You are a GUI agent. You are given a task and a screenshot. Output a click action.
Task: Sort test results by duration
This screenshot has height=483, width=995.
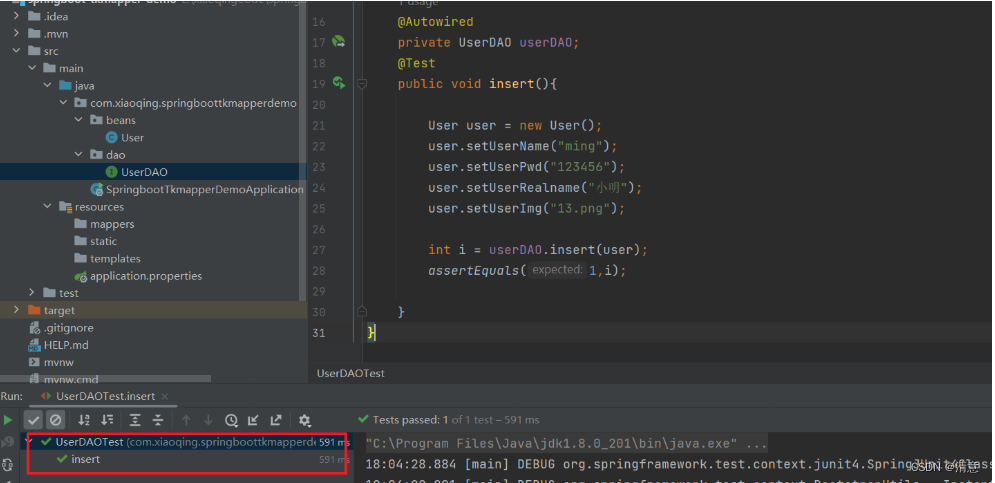coord(107,420)
